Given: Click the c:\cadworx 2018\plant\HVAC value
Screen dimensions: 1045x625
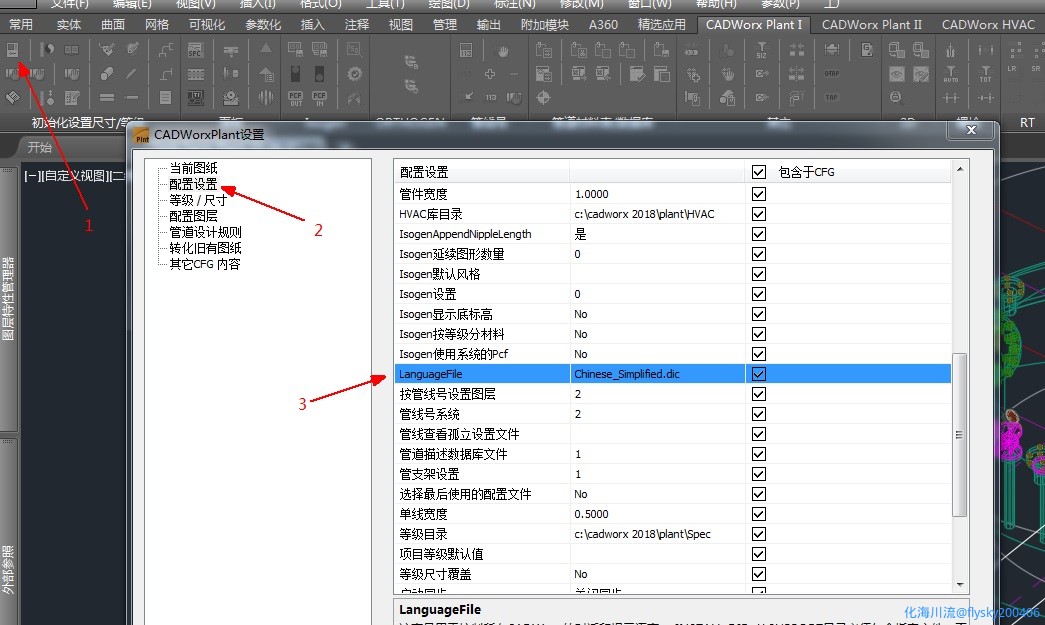Looking at the screenshot, I should coord(657,214).
